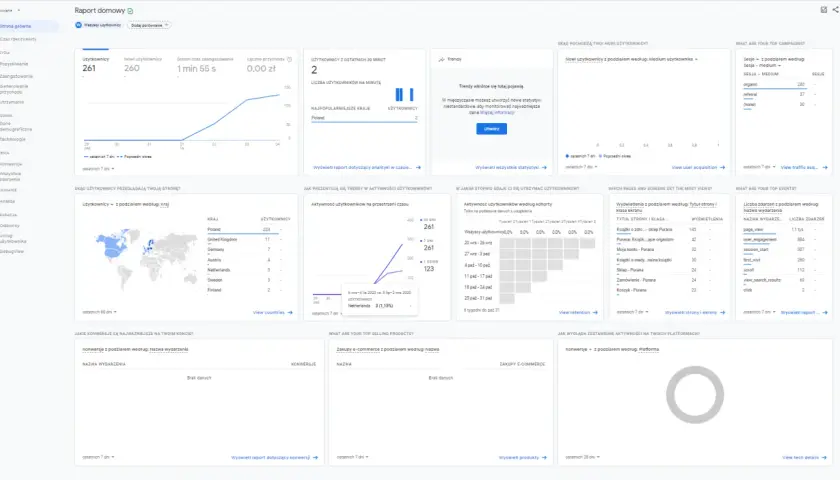This screenshot has height=480, width=840.
Task: Click the cohort row 20 wrz - 26 wrz
Action: (529, 243)
